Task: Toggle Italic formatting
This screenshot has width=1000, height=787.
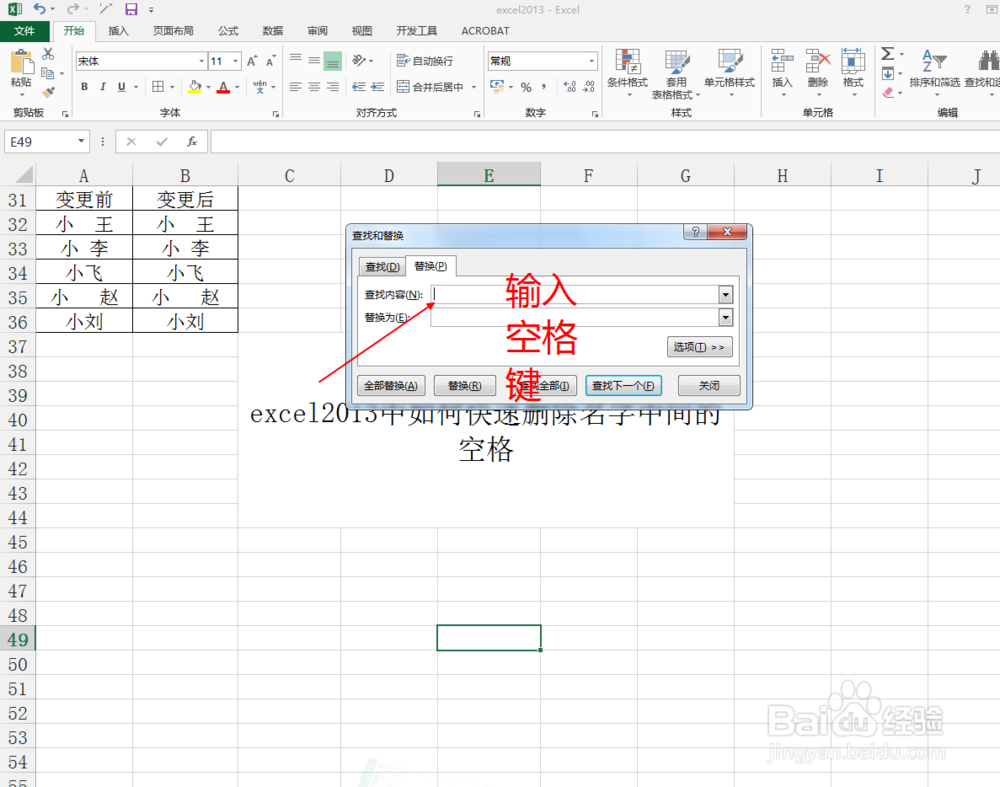Action: [x=103, y=87]
